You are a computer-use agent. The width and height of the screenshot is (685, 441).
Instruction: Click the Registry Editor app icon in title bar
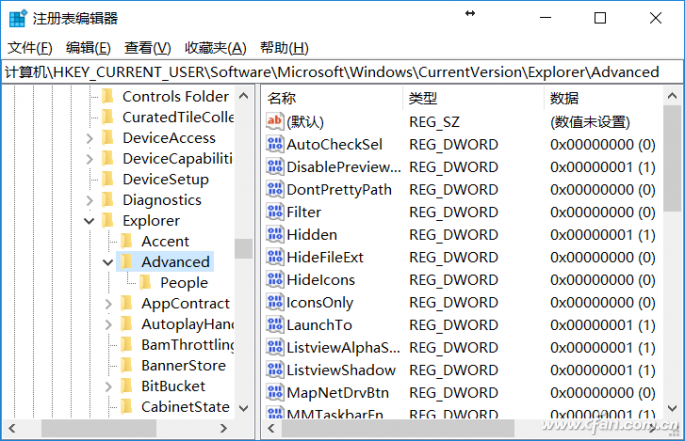[x=17, y=18]
